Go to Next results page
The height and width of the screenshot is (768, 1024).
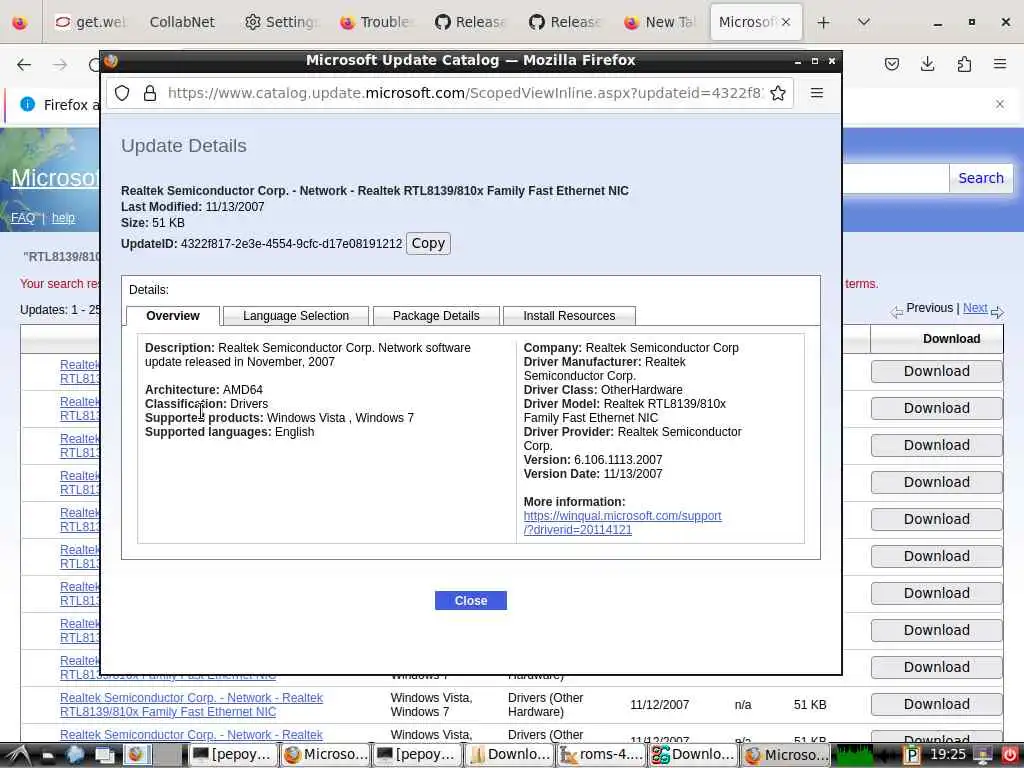pyautogui.click(x=975, y=308)
